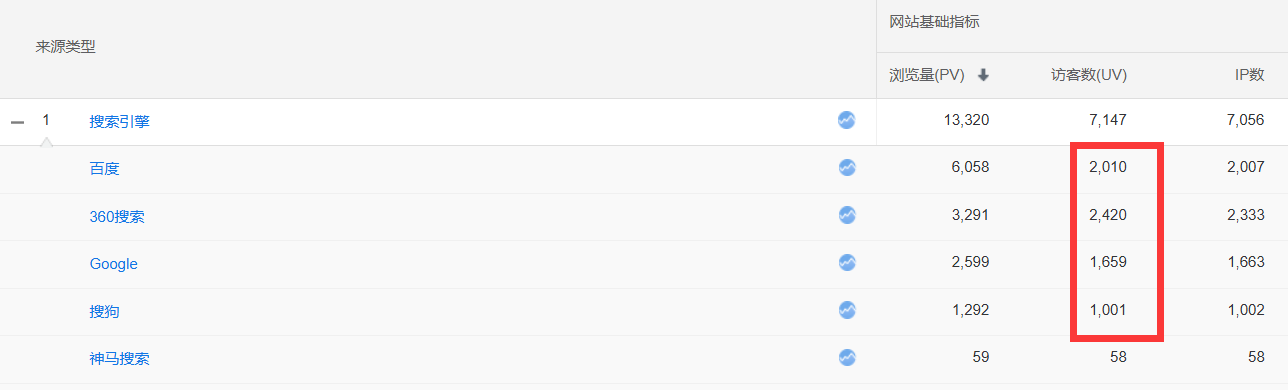Click the 浏览量(PV) column header

[x=926, y=75]
